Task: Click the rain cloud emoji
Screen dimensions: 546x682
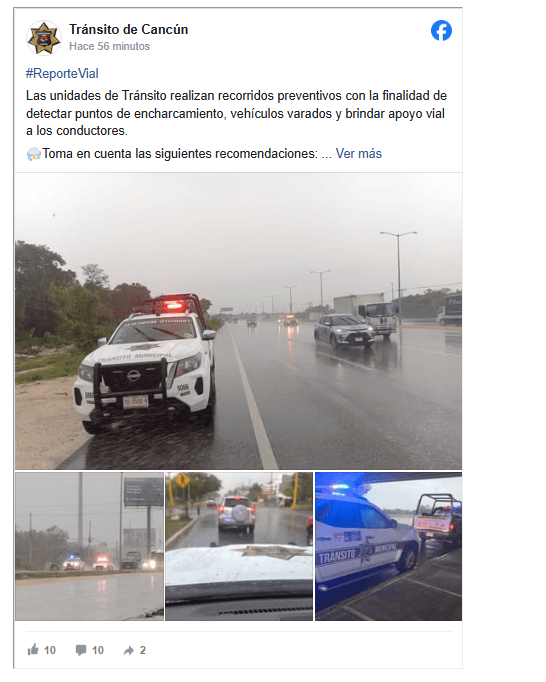Action: (33, 154)
